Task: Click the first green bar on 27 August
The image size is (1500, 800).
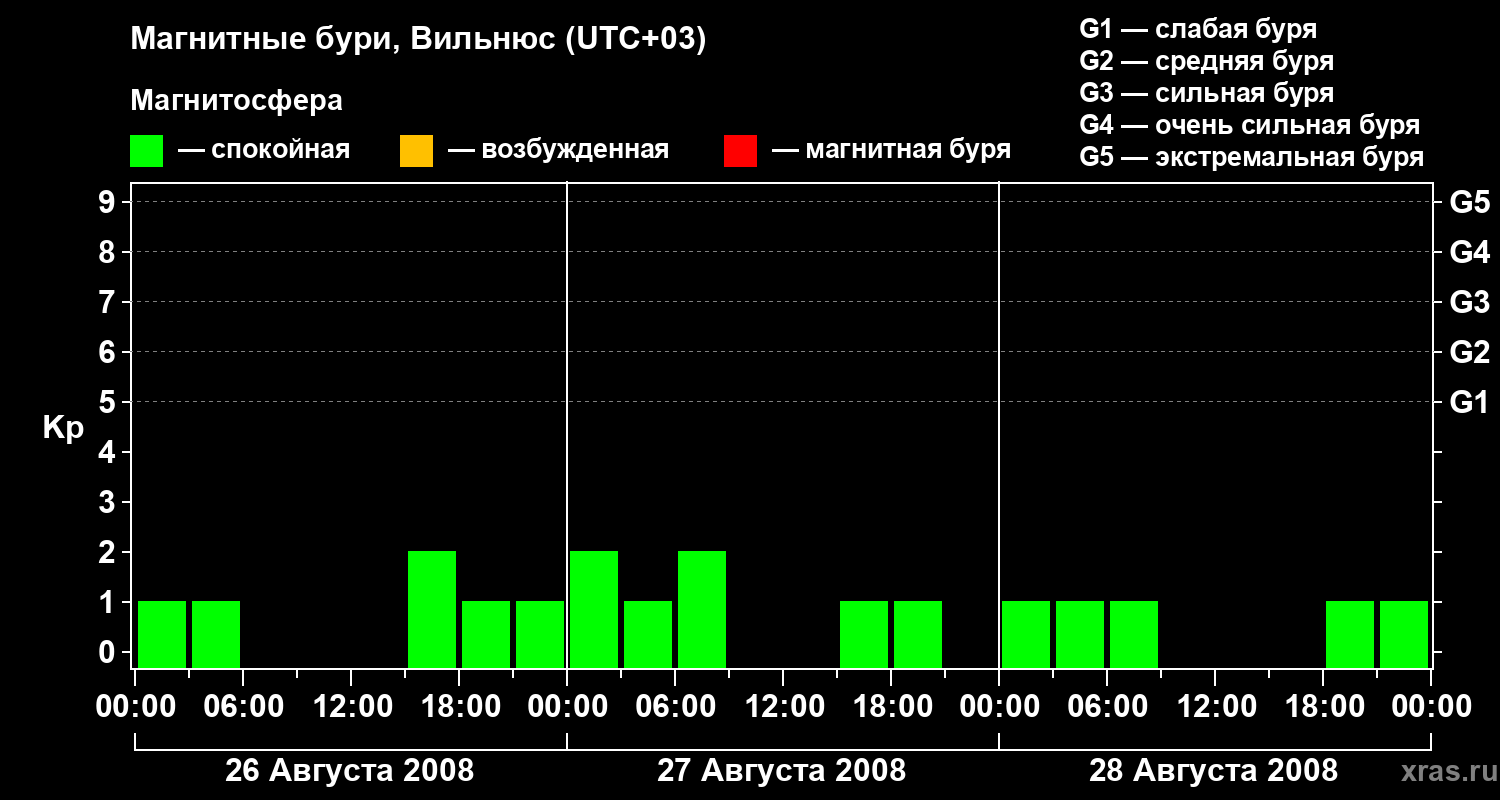Action: coord(594,609)
